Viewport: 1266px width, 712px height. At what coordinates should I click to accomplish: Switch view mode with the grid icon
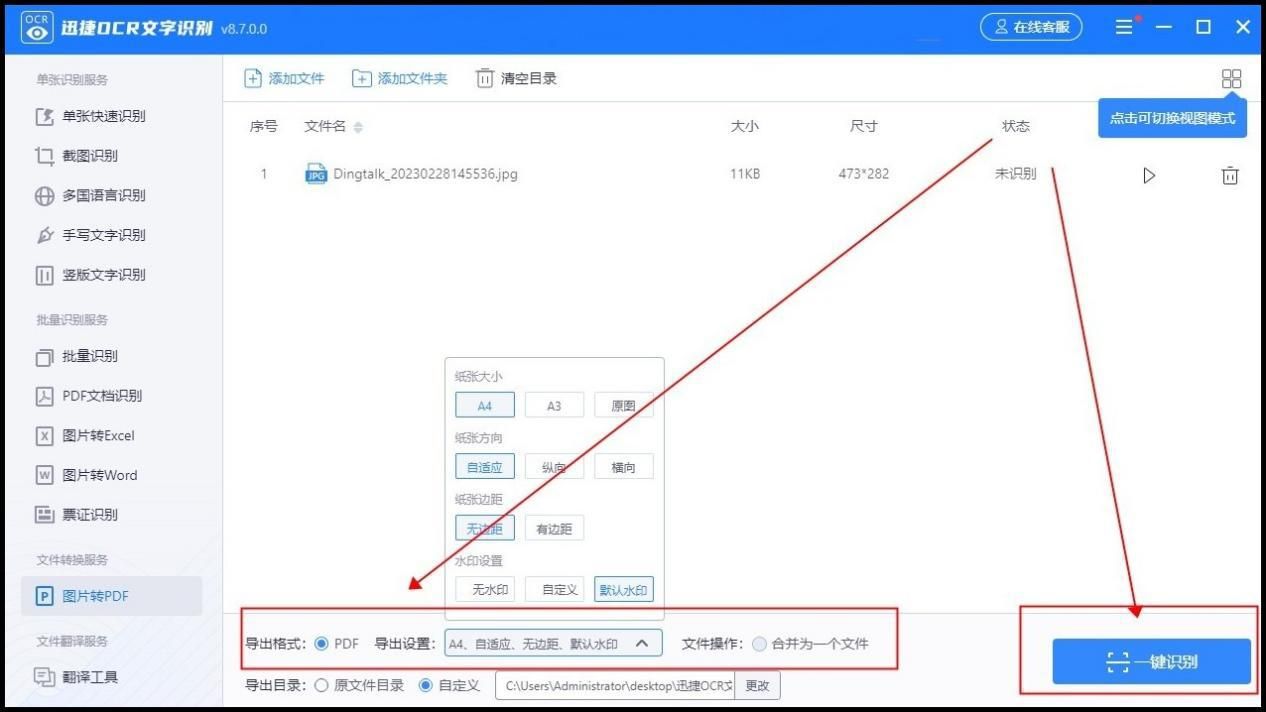coord(1231,78)
